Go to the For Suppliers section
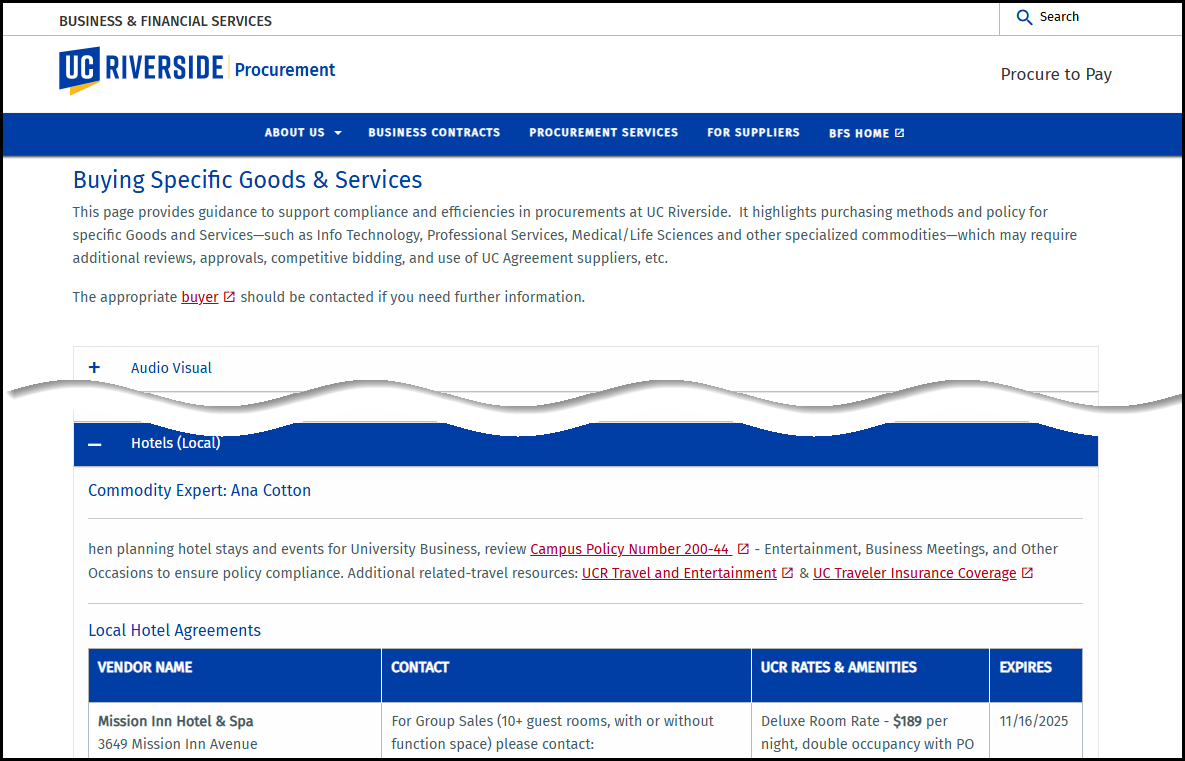This screenshot has width=1185, height=761. click(753, 132)
